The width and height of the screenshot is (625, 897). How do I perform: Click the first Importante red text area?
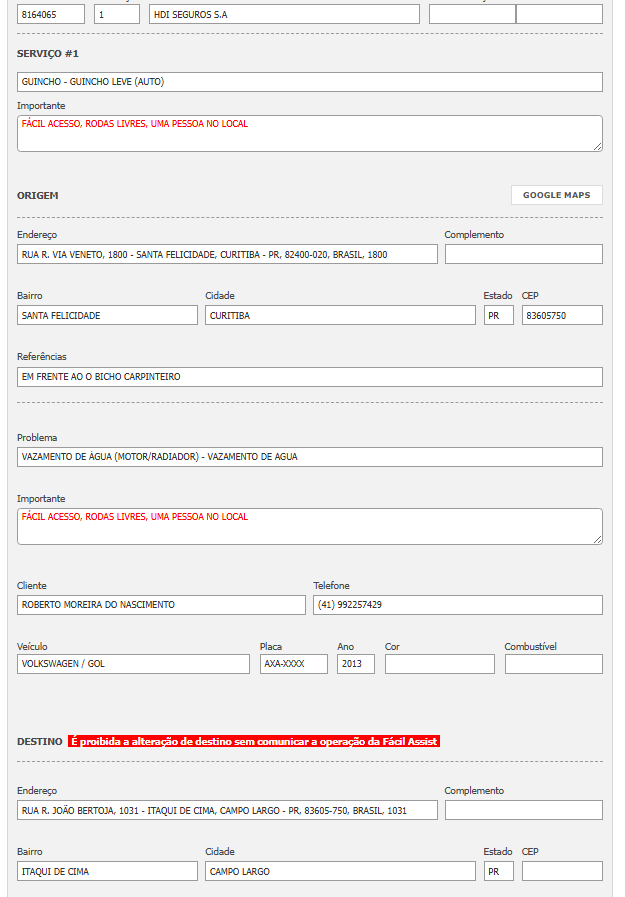point(310,133)
